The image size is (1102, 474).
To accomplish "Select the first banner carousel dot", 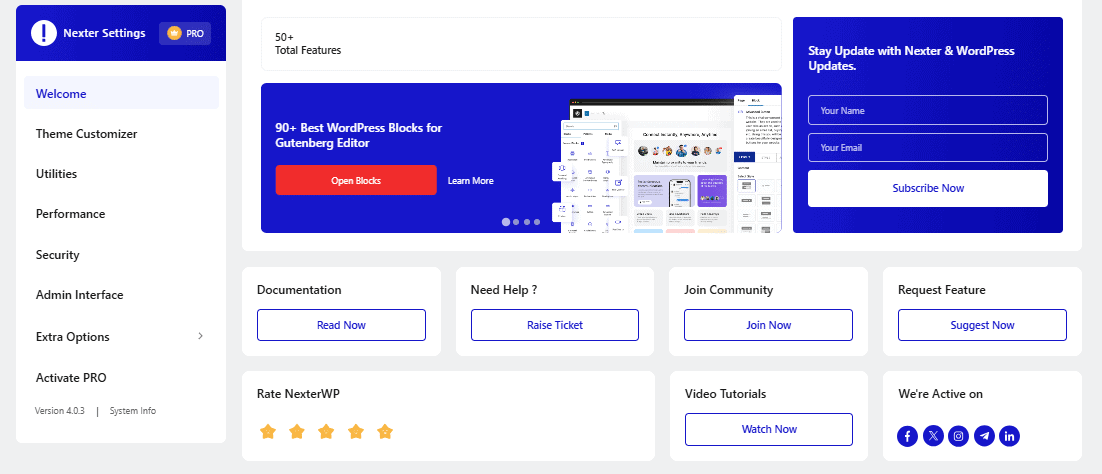I will coord(505,222).
